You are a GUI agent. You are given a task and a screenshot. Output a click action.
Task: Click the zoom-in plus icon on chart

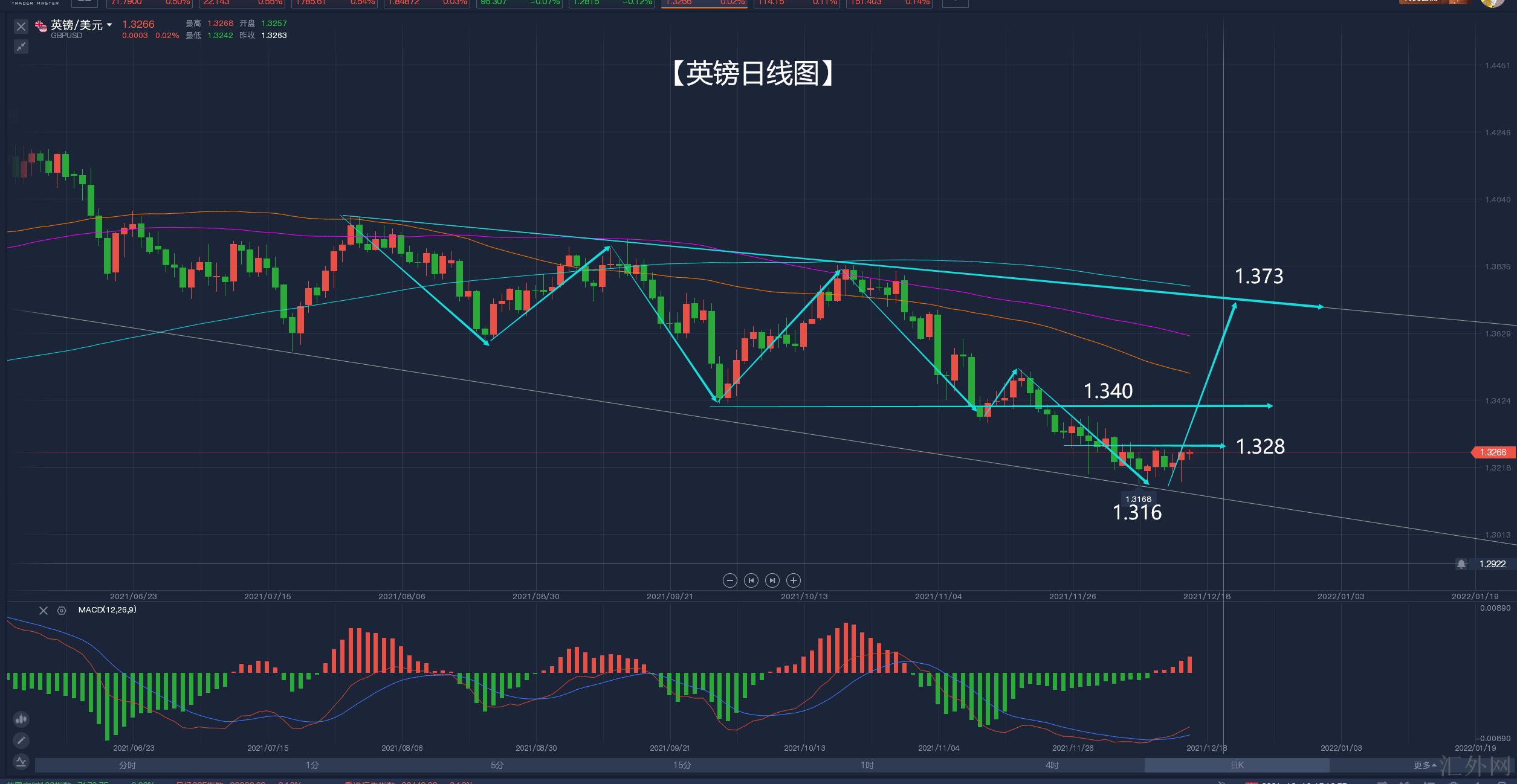point(793,580)
